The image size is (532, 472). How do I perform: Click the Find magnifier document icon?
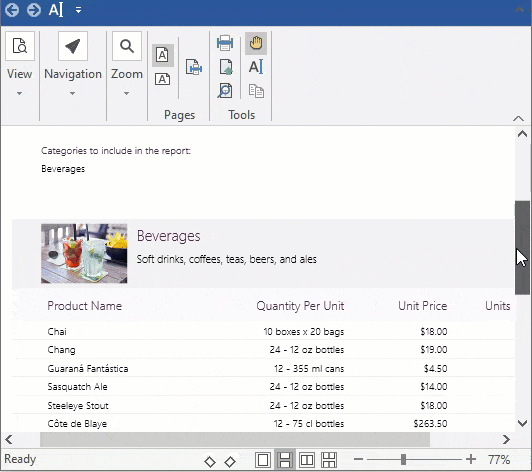(x=225, y=91)
